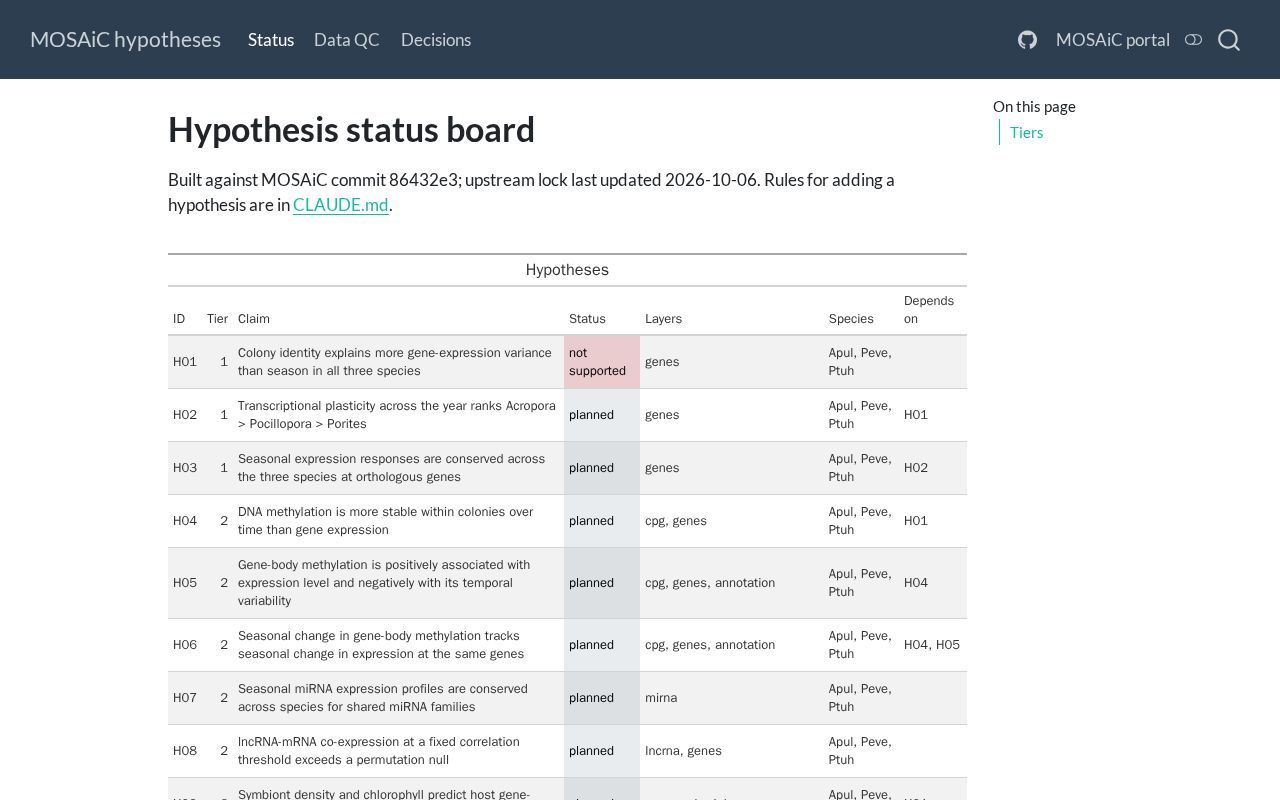Select the H02 ID cell

point(185,415)
